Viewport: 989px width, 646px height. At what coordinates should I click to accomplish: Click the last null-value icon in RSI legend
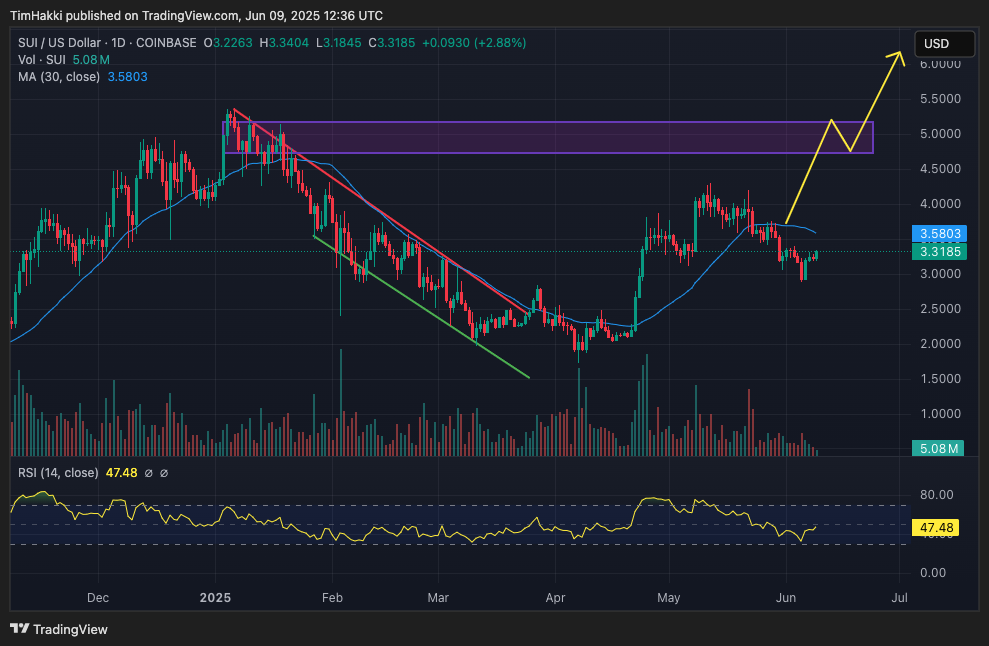point(164,473)
